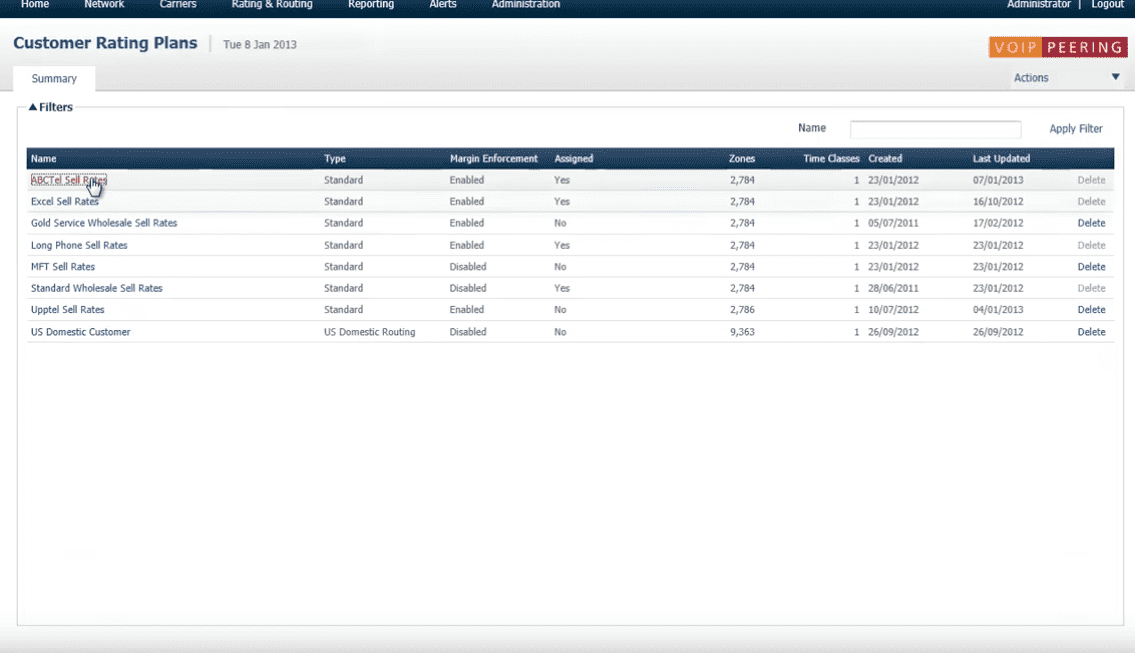This screenshot has height=653, width=1135.
Task: Go to the Home menu item
Action: (x=35, y=5)
